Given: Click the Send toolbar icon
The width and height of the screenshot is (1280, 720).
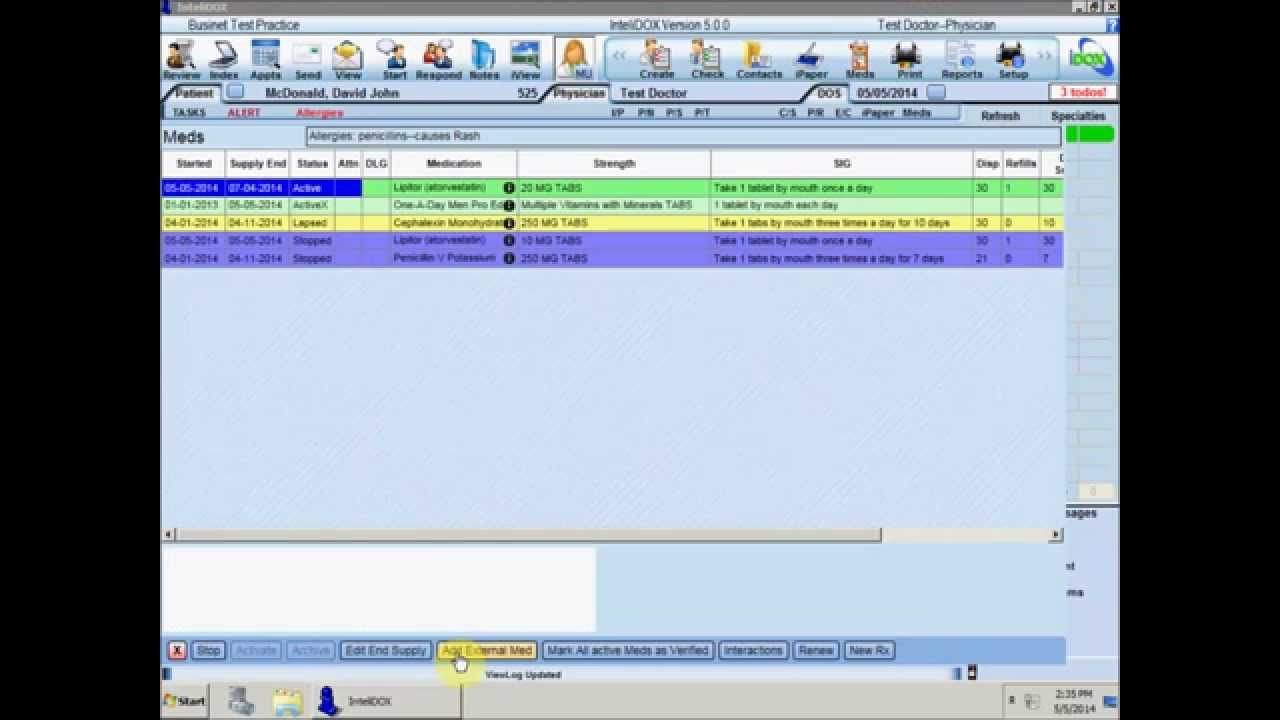Looking at the screenshot, I should (x=307, y=59).
